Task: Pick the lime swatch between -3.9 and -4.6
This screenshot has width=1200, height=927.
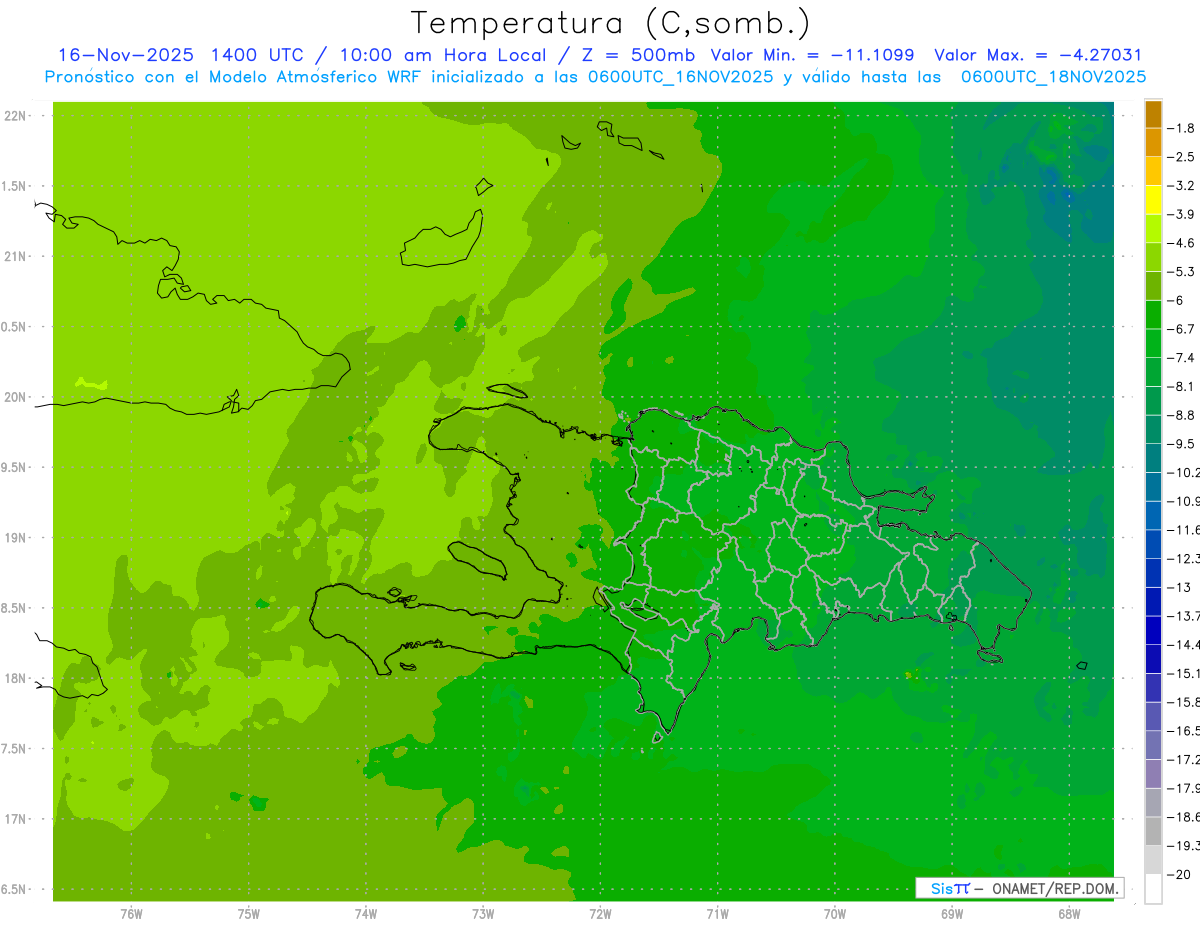Action: (1153, 229)
